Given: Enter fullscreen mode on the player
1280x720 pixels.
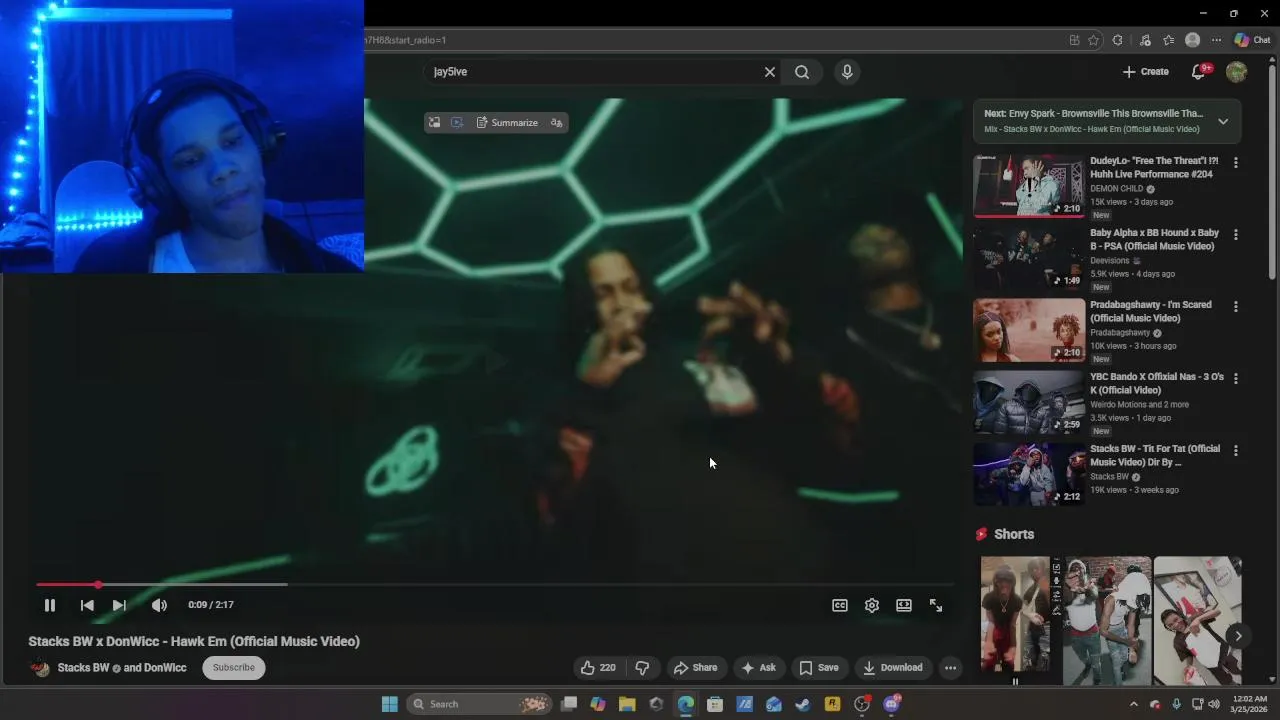Looking at the screenshot, I should click(936, 605).
